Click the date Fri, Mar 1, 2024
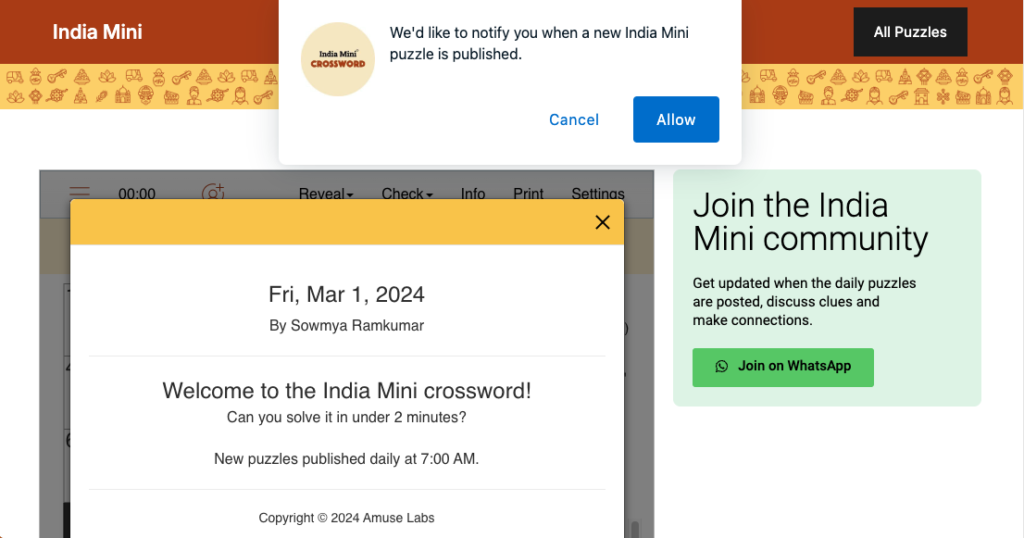 point(347,294)
